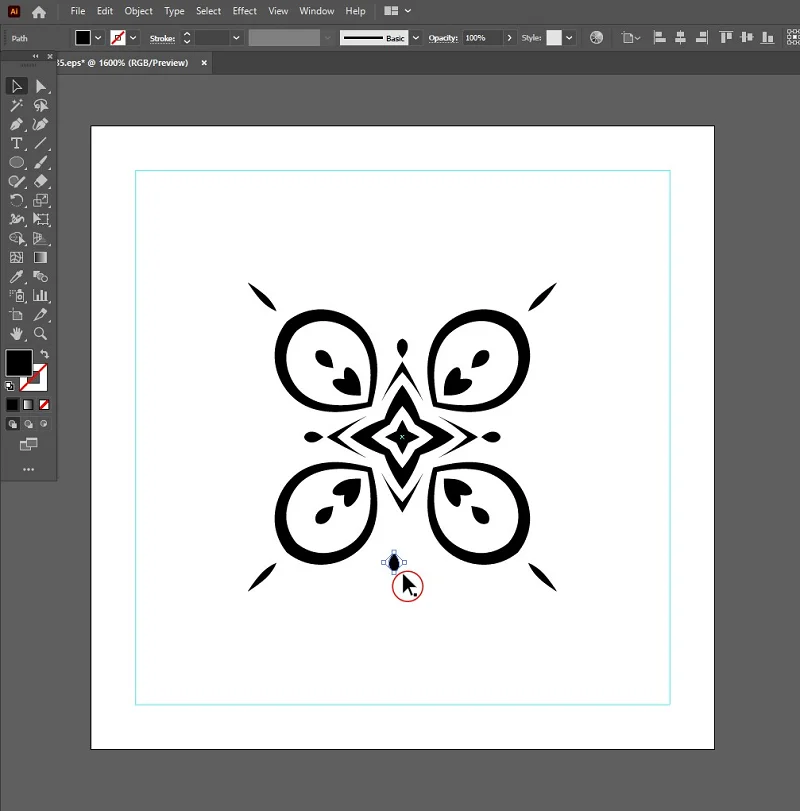The width and height of the screenshot is (800, 811).
Task: Select the Curvature tool
Action: 40,124
